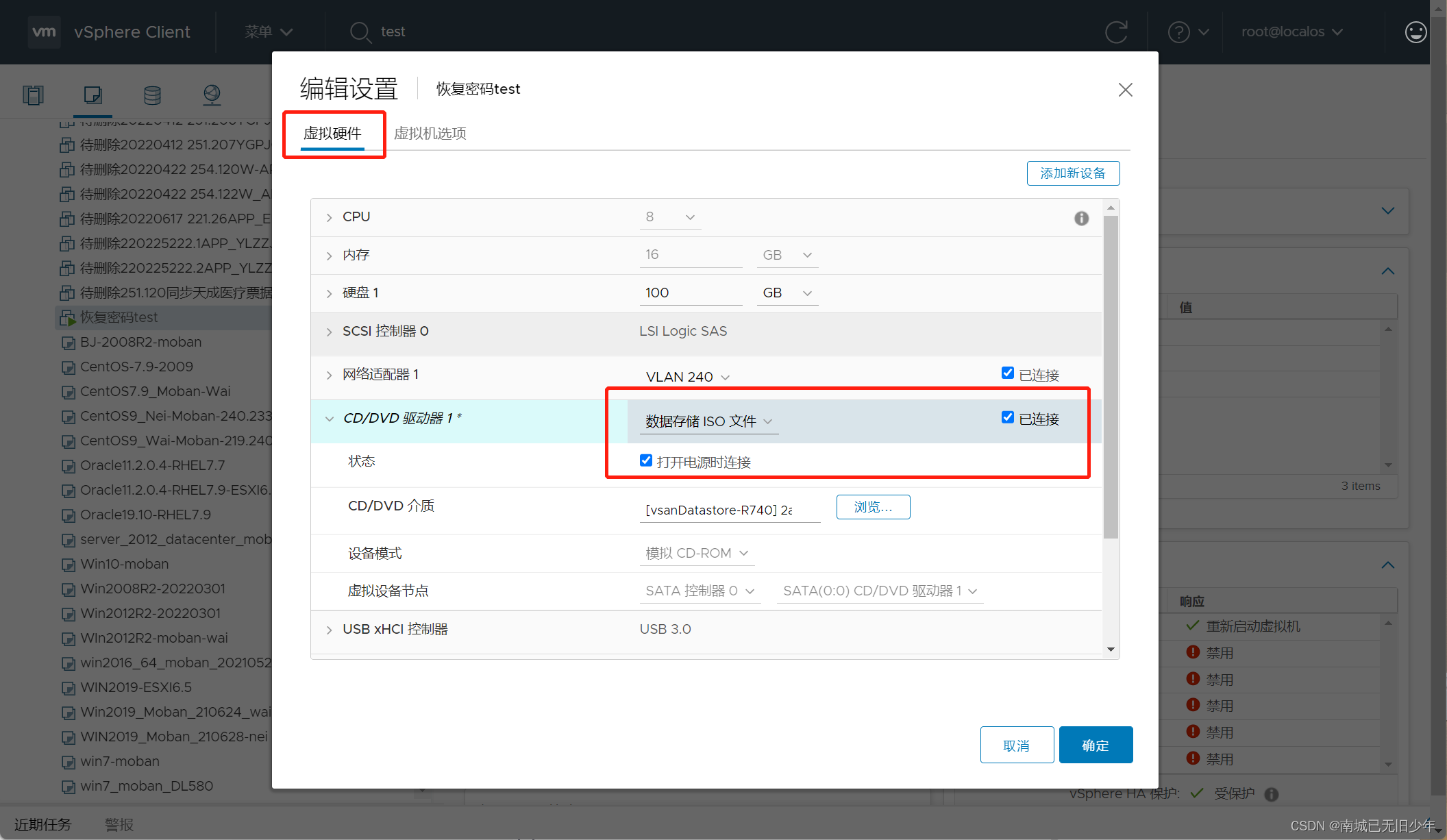Screen dimensions: 1447x840
Task: Click the 确定 button
Action: (1096, 745)
